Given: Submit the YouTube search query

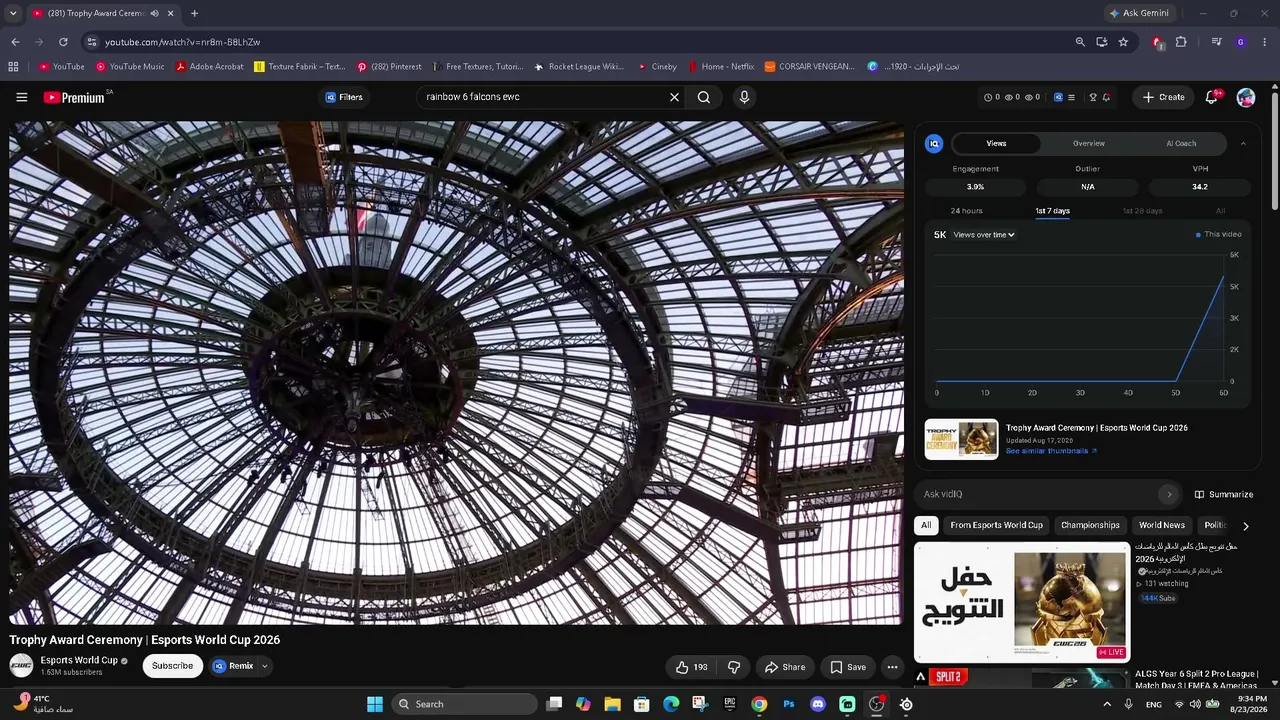Looking at the screenshot, I should [x=704, y=97].
